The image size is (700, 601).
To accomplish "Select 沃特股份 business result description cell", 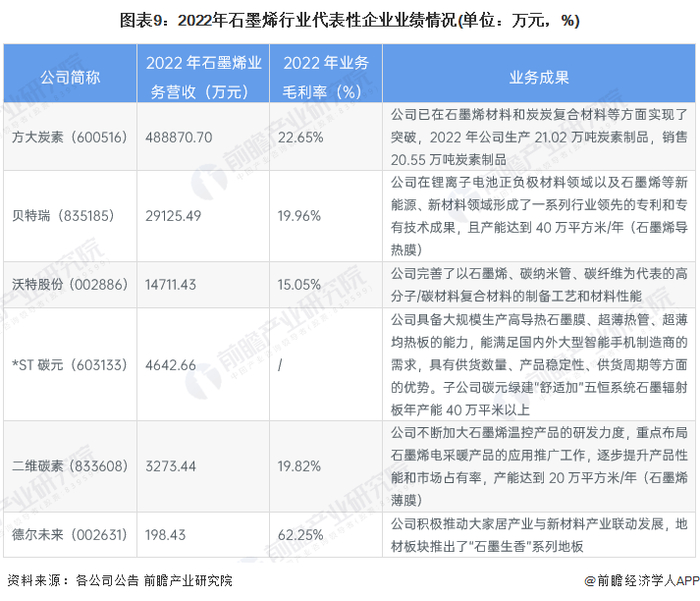I will (539, 284).
